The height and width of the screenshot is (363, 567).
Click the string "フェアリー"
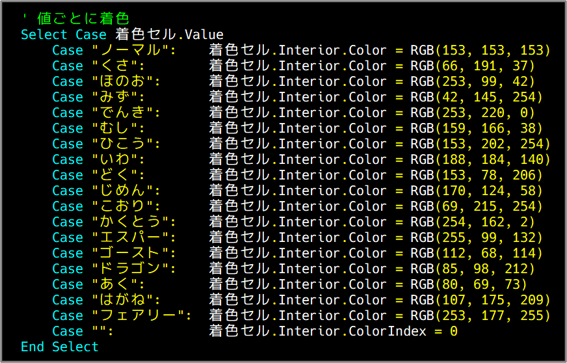click(x=138, y=315)
